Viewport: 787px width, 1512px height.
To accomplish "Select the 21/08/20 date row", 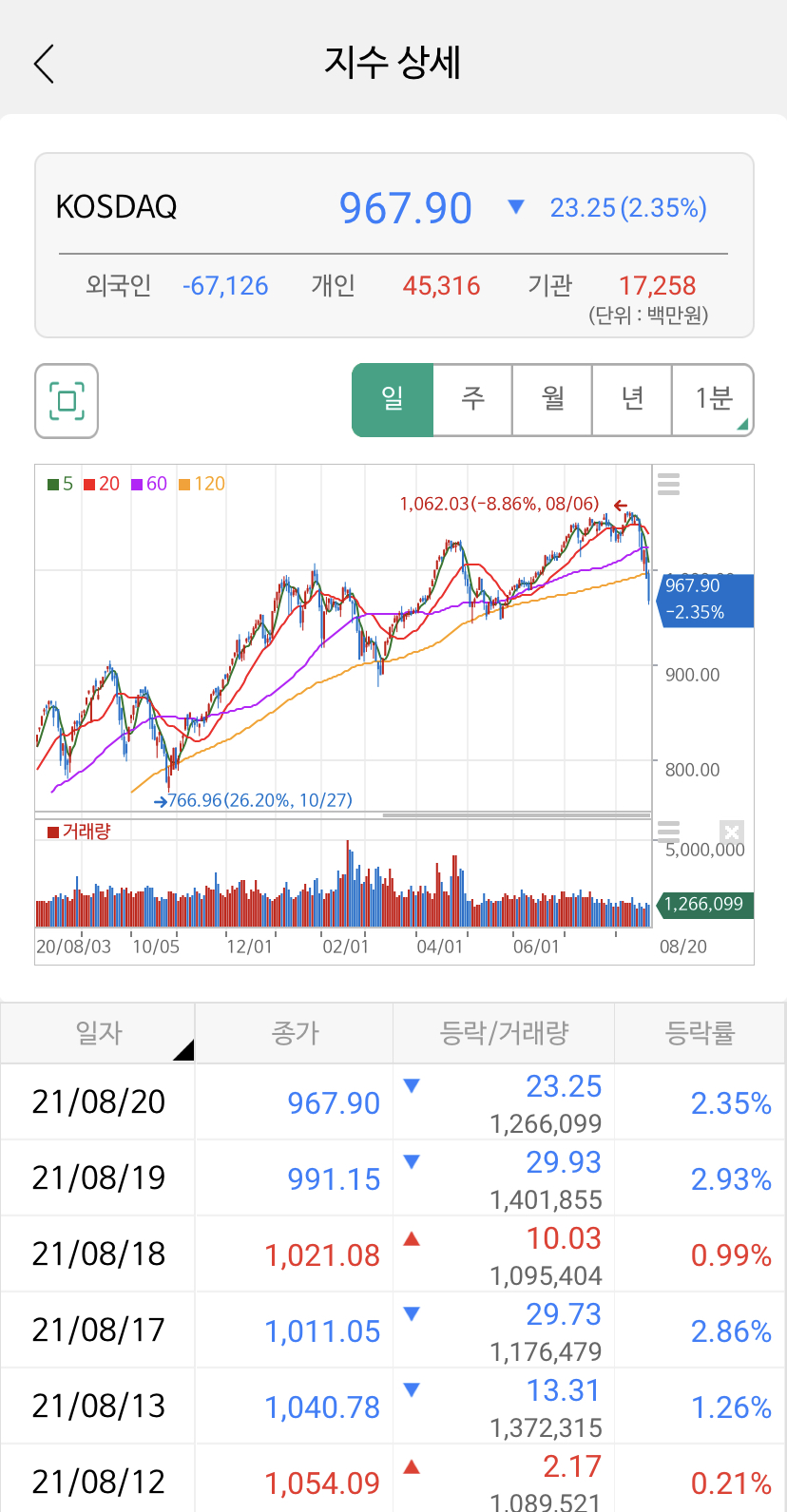I will point(99,1101).
